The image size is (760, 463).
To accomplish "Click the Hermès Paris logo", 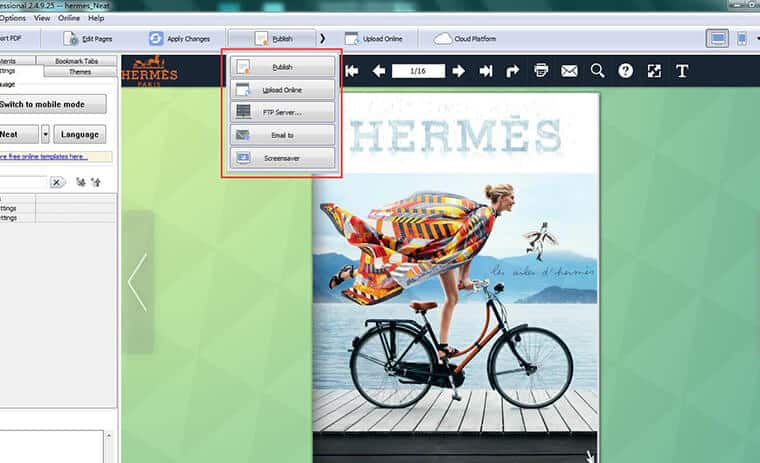I will [149, 71].
